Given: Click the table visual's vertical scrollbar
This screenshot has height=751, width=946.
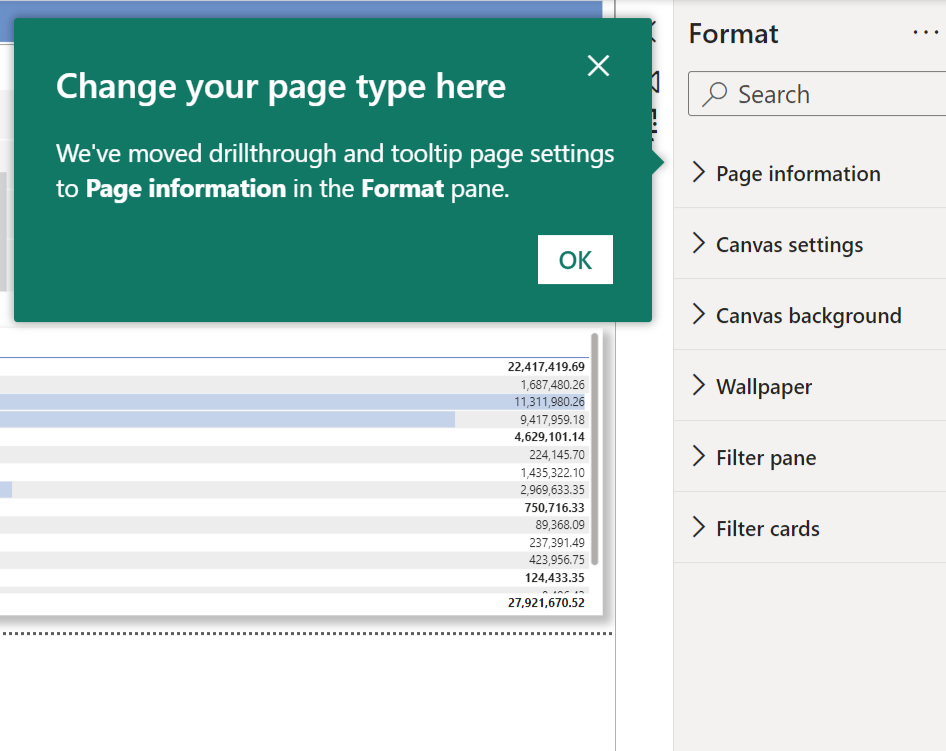Looking at the screenshot, I should click(594, 449).
